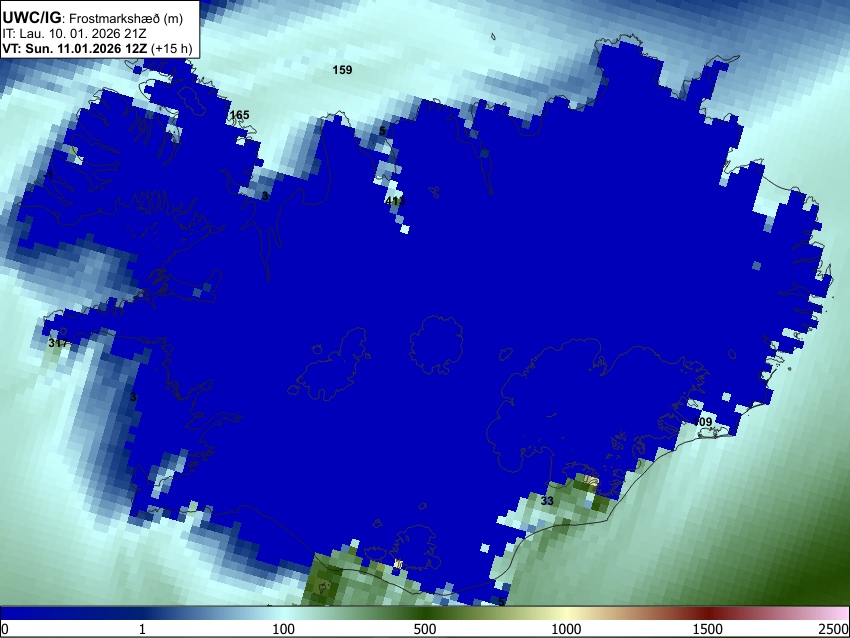
Task: Select the Frostmarkshæð (m) label
Action: coord(126,19)
